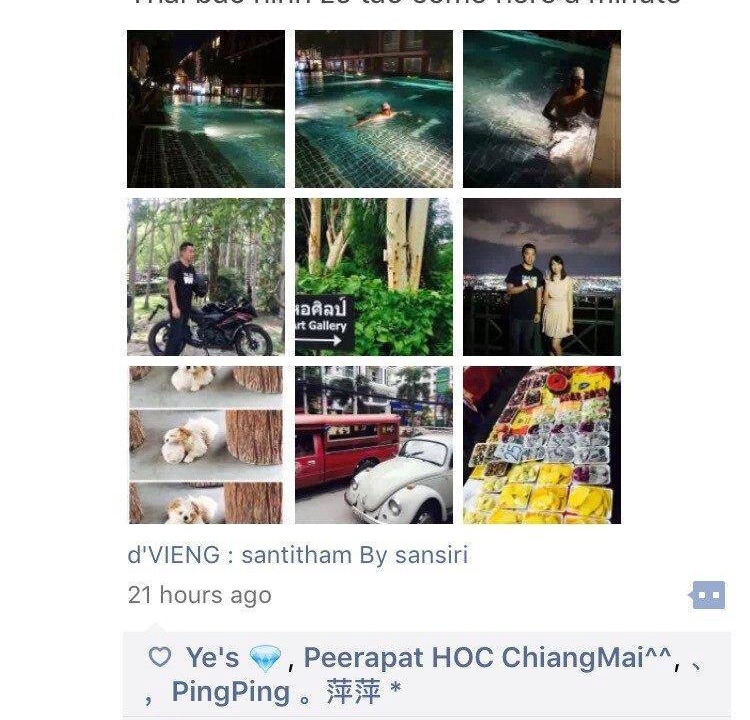The width and height of the screenshot is (750, 720).
Task: Tap the gray likes list panel
Action: (427, 676)
